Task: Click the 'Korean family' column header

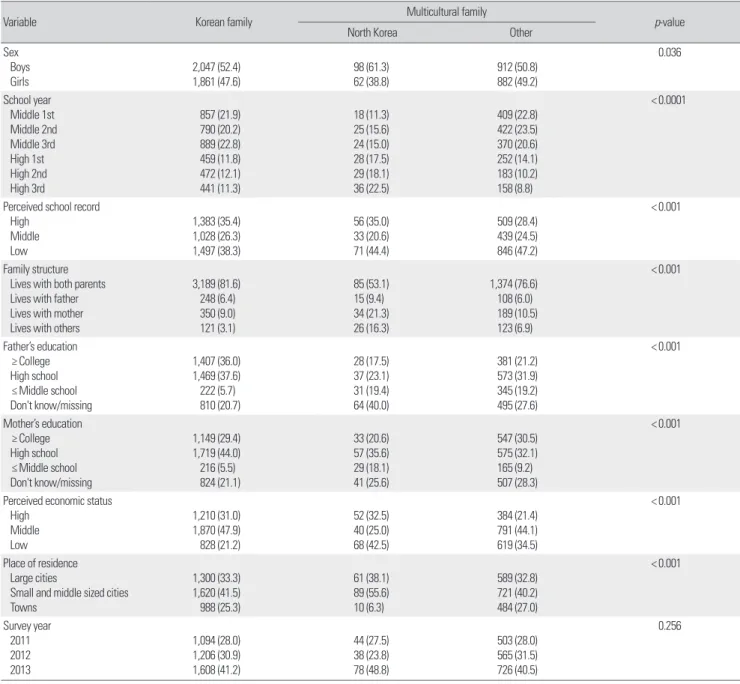Action: (x=224, y=22)
